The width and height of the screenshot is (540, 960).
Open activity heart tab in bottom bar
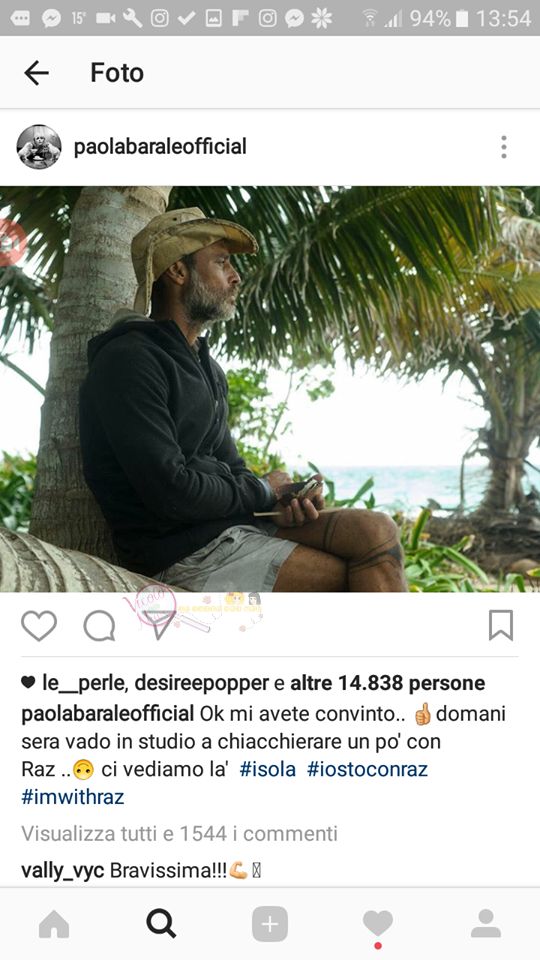point(378,924)
